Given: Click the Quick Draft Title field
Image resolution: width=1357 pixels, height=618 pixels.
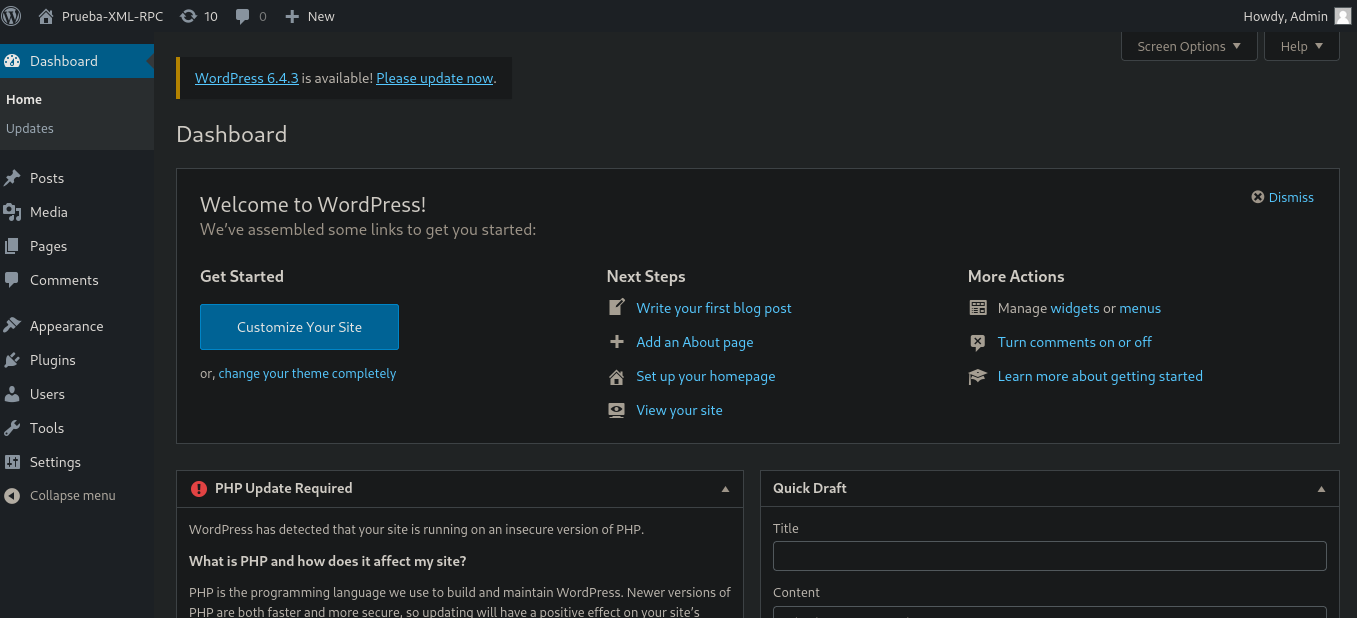Looking at the screenshot, I should click(1049, 556).
